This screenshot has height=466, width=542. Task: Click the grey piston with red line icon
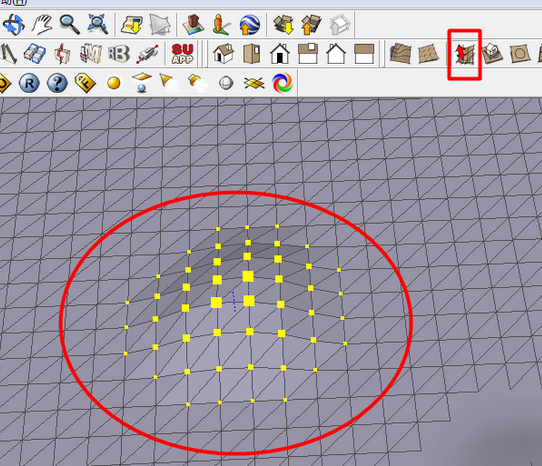(148, 54)
